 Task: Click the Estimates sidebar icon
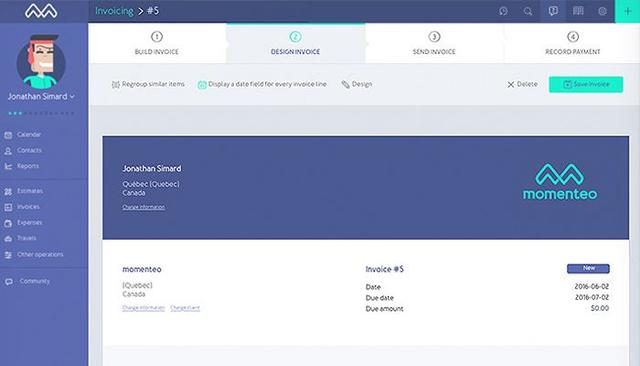point(8,191)
